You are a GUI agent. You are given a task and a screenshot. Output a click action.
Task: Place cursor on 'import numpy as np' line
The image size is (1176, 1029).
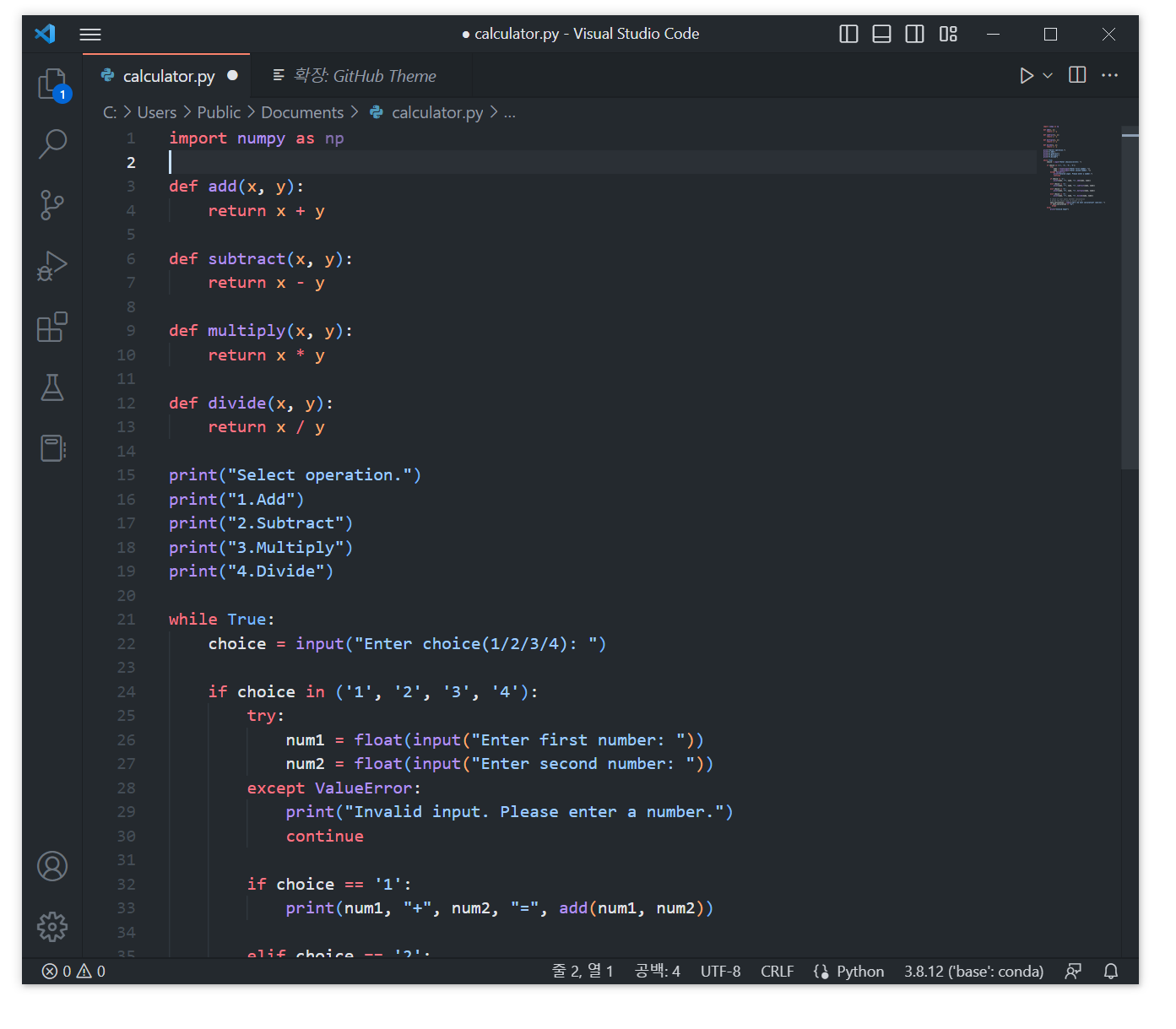[257, 138]
